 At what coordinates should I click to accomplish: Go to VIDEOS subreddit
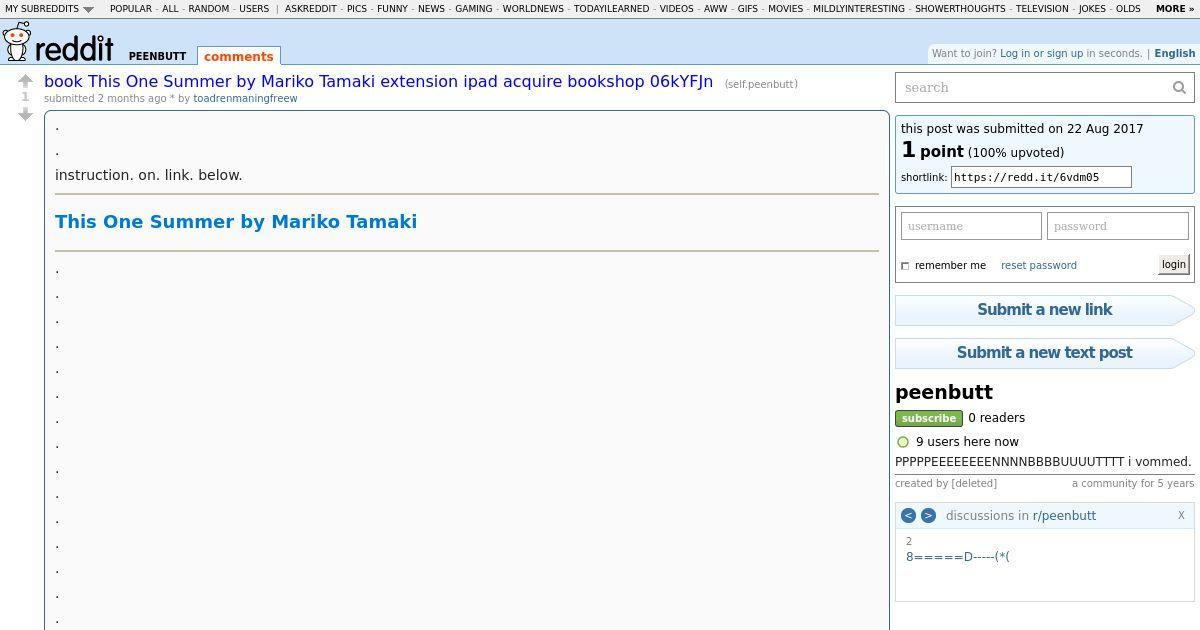(677, 9)
